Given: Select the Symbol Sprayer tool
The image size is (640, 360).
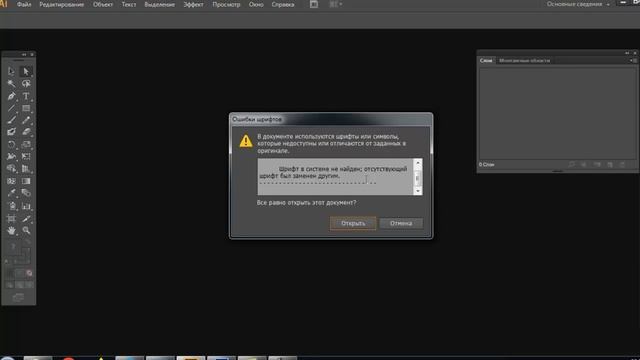Looking at the screenshot, I should (11, 206).
